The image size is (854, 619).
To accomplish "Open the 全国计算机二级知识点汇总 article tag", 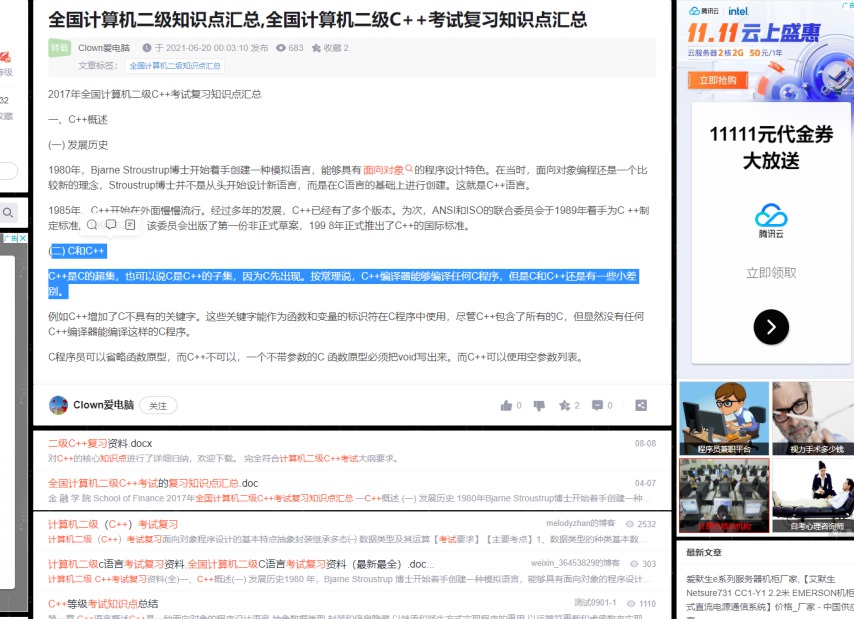I will (x=175, y=66).
